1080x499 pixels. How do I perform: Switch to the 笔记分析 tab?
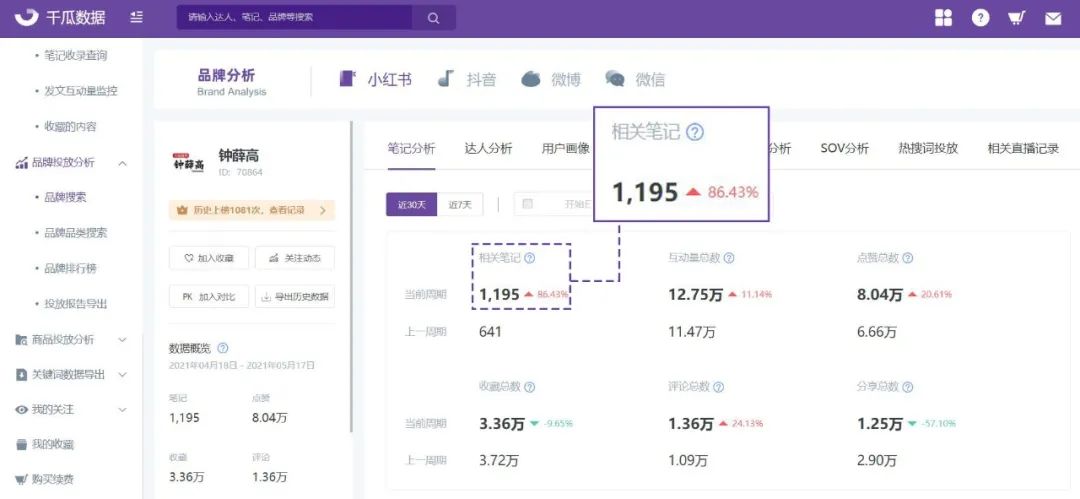pyautogui.click(x=411, y=148)
